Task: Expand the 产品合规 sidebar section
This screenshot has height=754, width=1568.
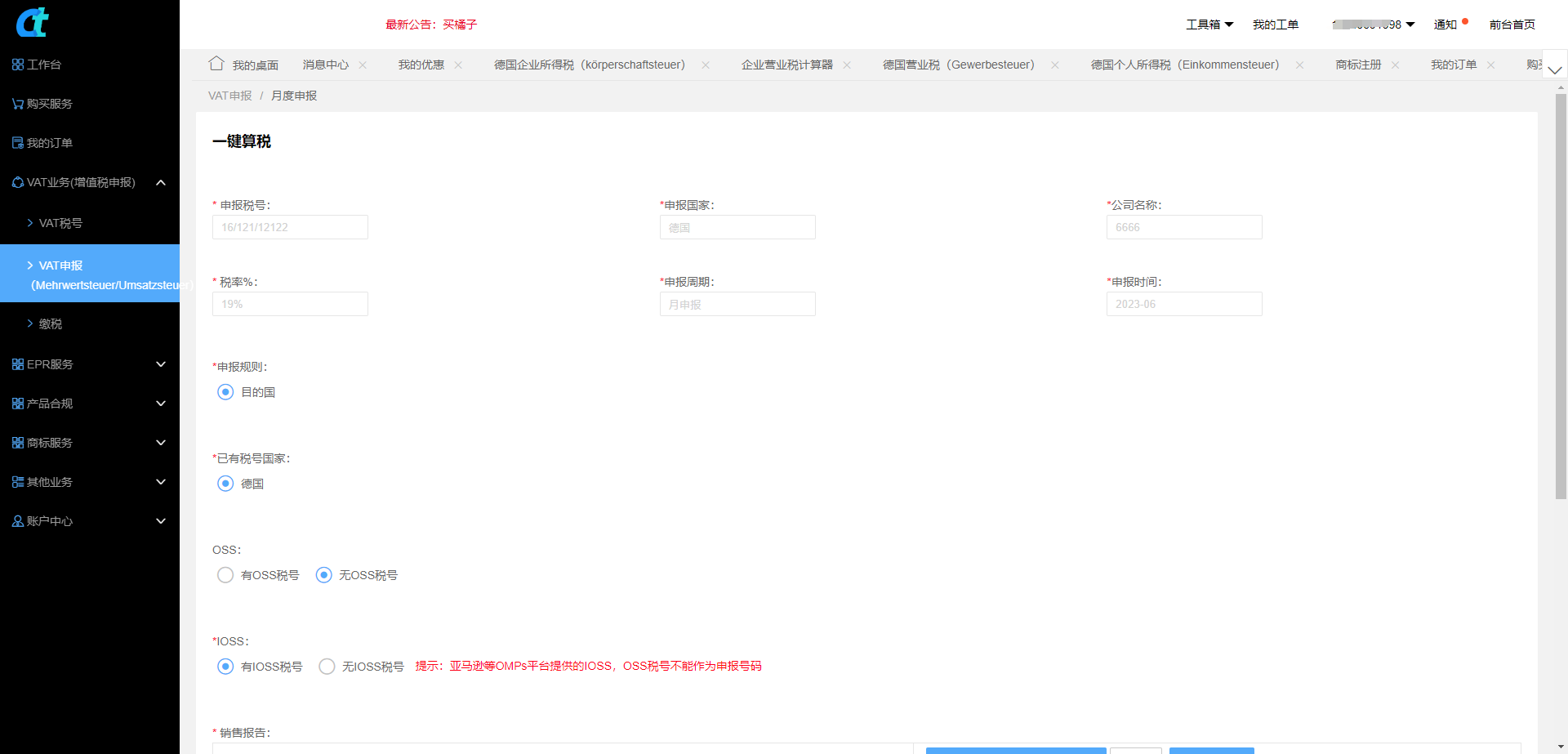Action: pyautogui.click(x=90, y=404)
